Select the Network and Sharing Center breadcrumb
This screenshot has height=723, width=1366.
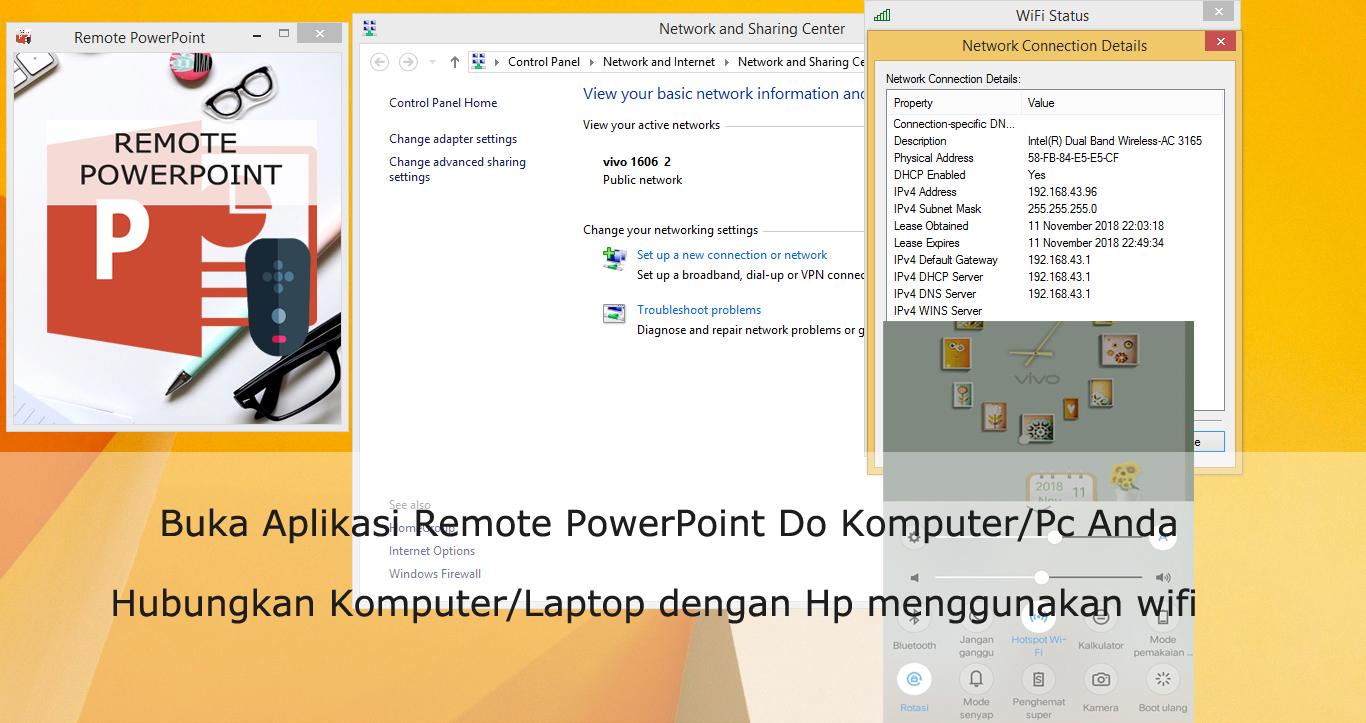(801, 62)
